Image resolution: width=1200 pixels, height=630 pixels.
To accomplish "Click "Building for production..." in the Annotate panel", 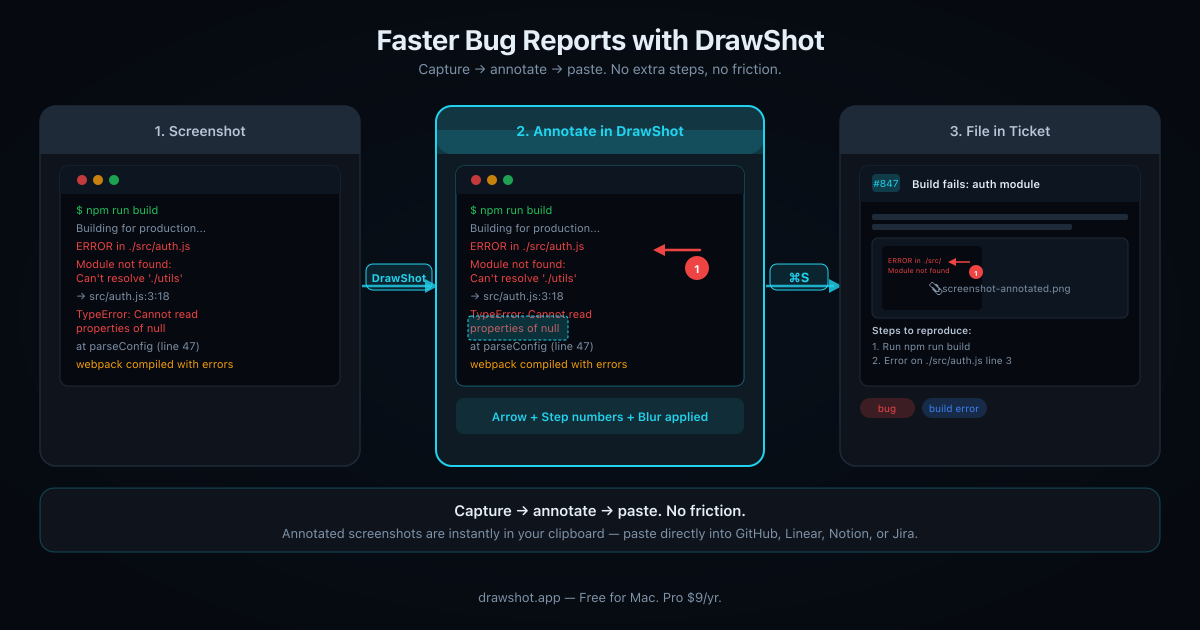I will 535,228.
